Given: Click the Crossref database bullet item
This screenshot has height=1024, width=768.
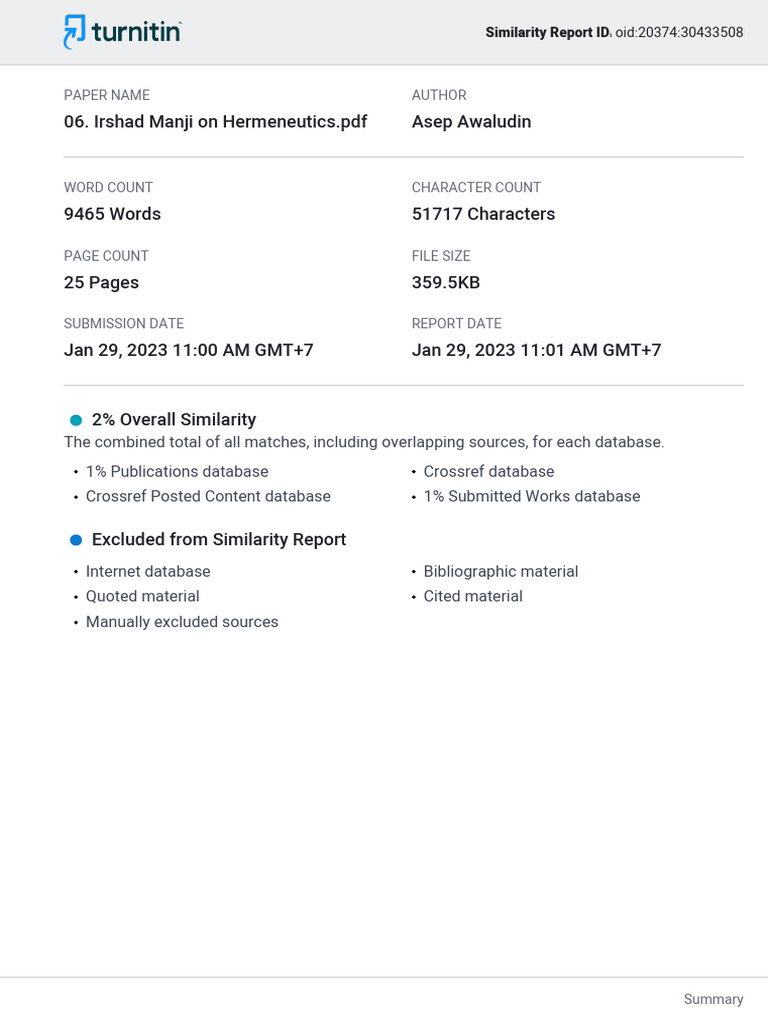Looking at the screenshot, I should coord(489,472).
